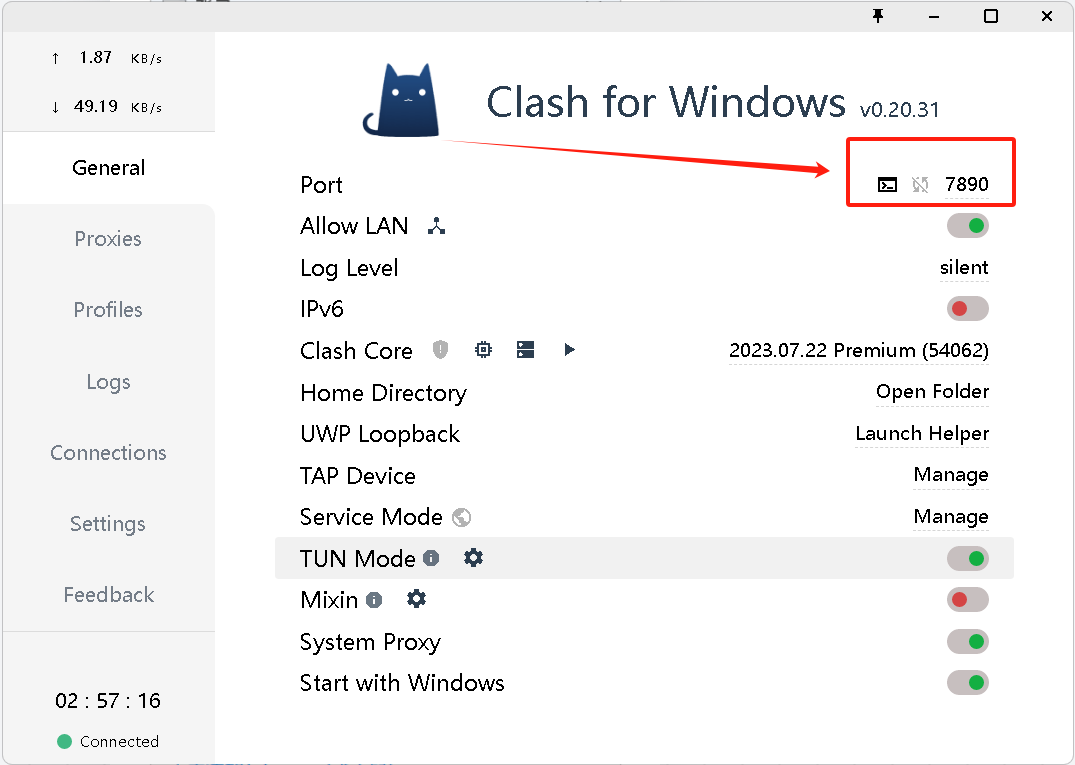The height and width of the screenshot is (765, 1075).
Task: Open Mixin gear settings
Action: [x=416, y=599]
